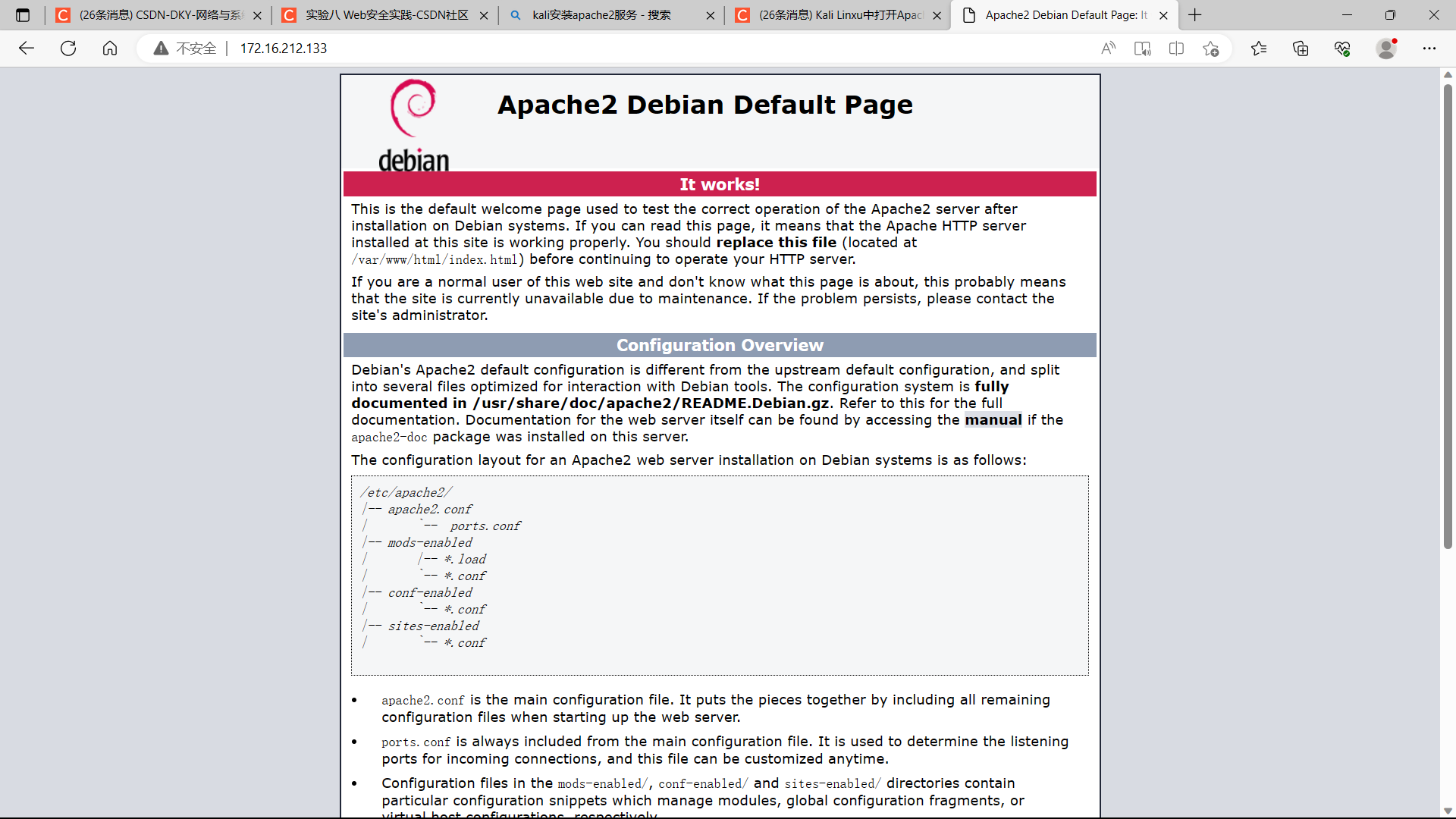Open the Read aloud icon
Screen dimensions: 1456x819
[x=1108, y=49]
